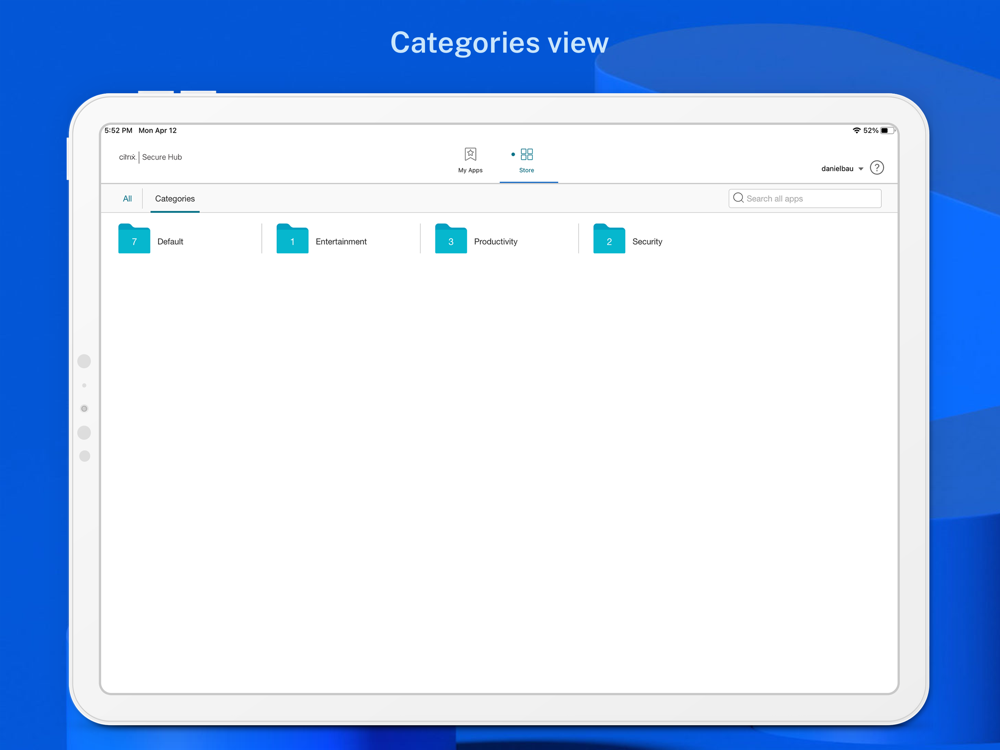The image size is (1000, 750).
Task: Click the Entertainment category name
Action: coord(341,242)
